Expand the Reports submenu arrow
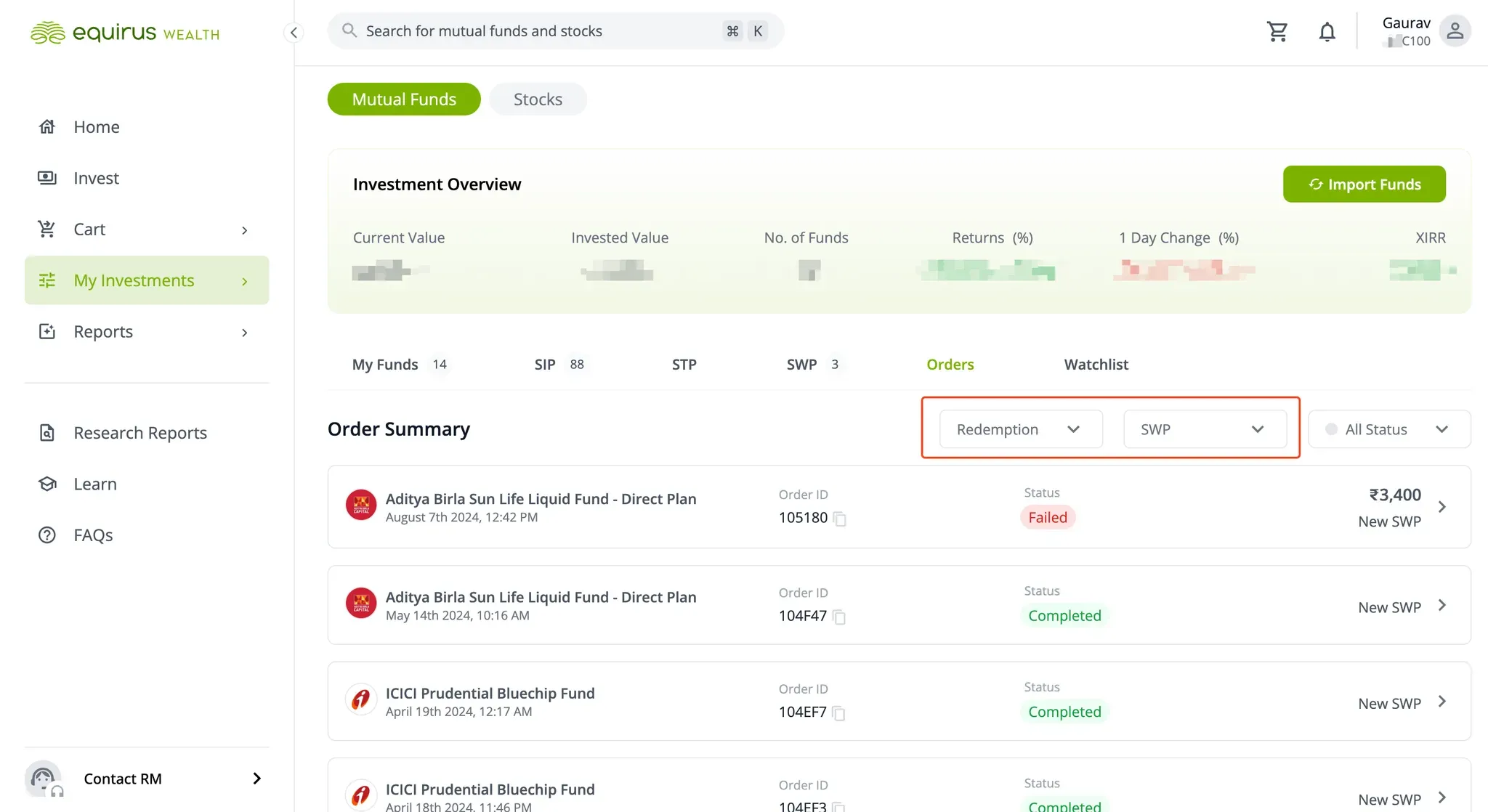 click(245, 333)
